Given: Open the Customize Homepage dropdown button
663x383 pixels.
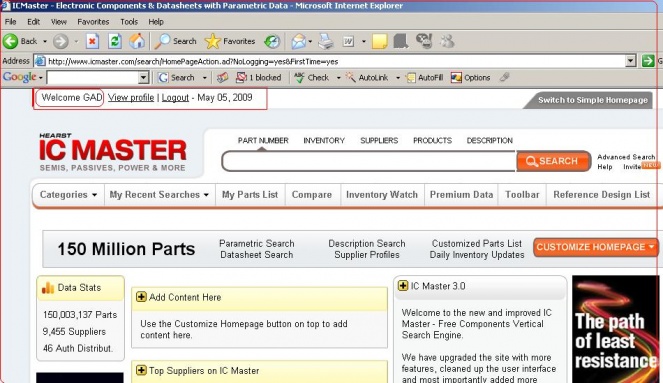Looking at the screenshot, I should coord(596,247).
